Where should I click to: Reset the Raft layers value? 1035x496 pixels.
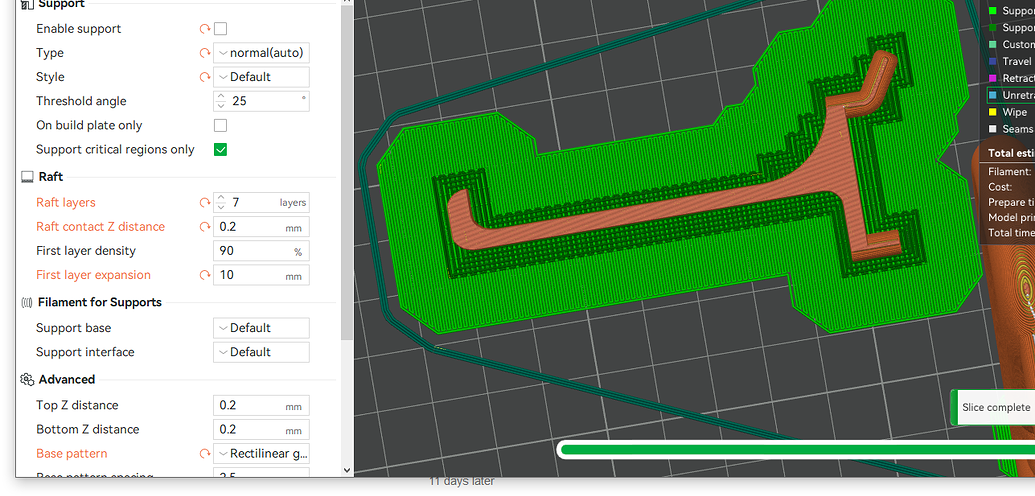[205, 203]
